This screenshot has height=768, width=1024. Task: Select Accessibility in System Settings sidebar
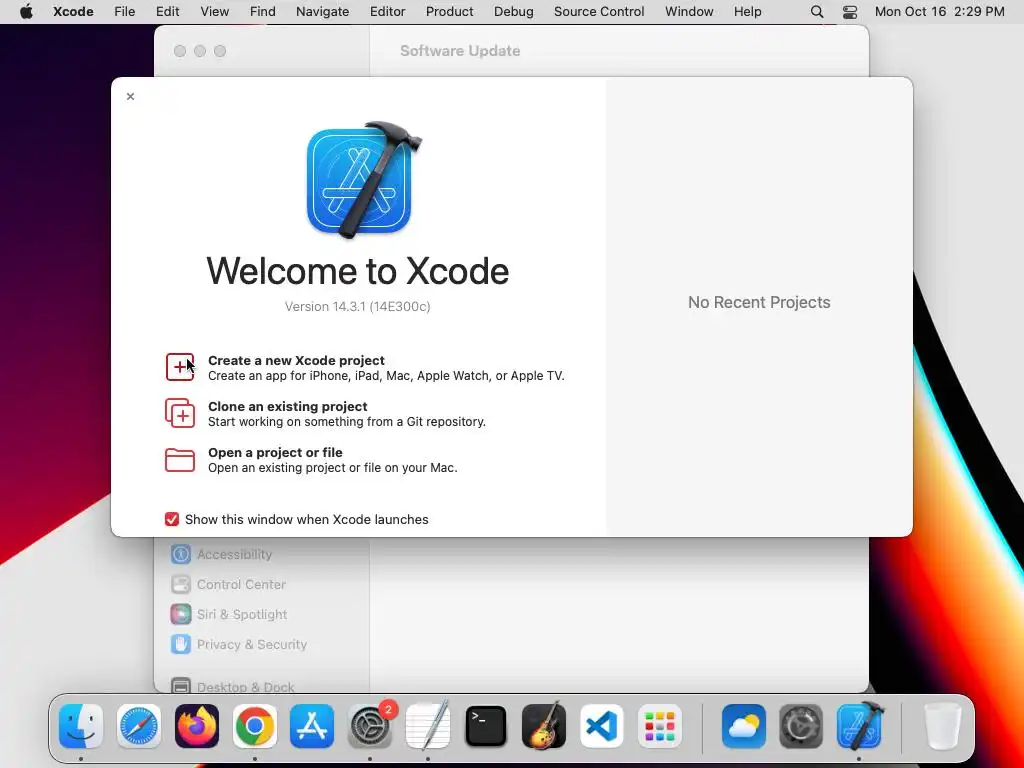[x=234, y=554]
